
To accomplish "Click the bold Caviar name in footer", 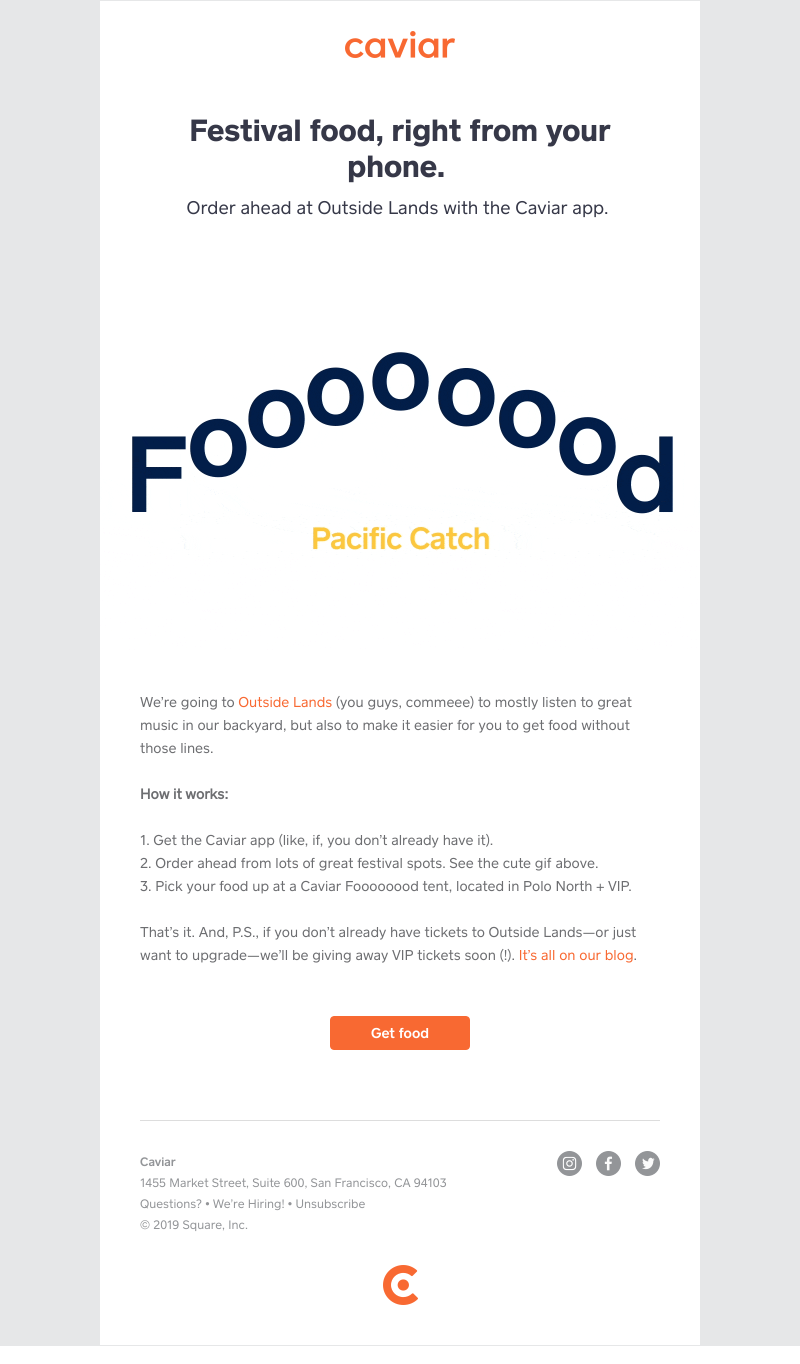I will tap(158, 1162).
